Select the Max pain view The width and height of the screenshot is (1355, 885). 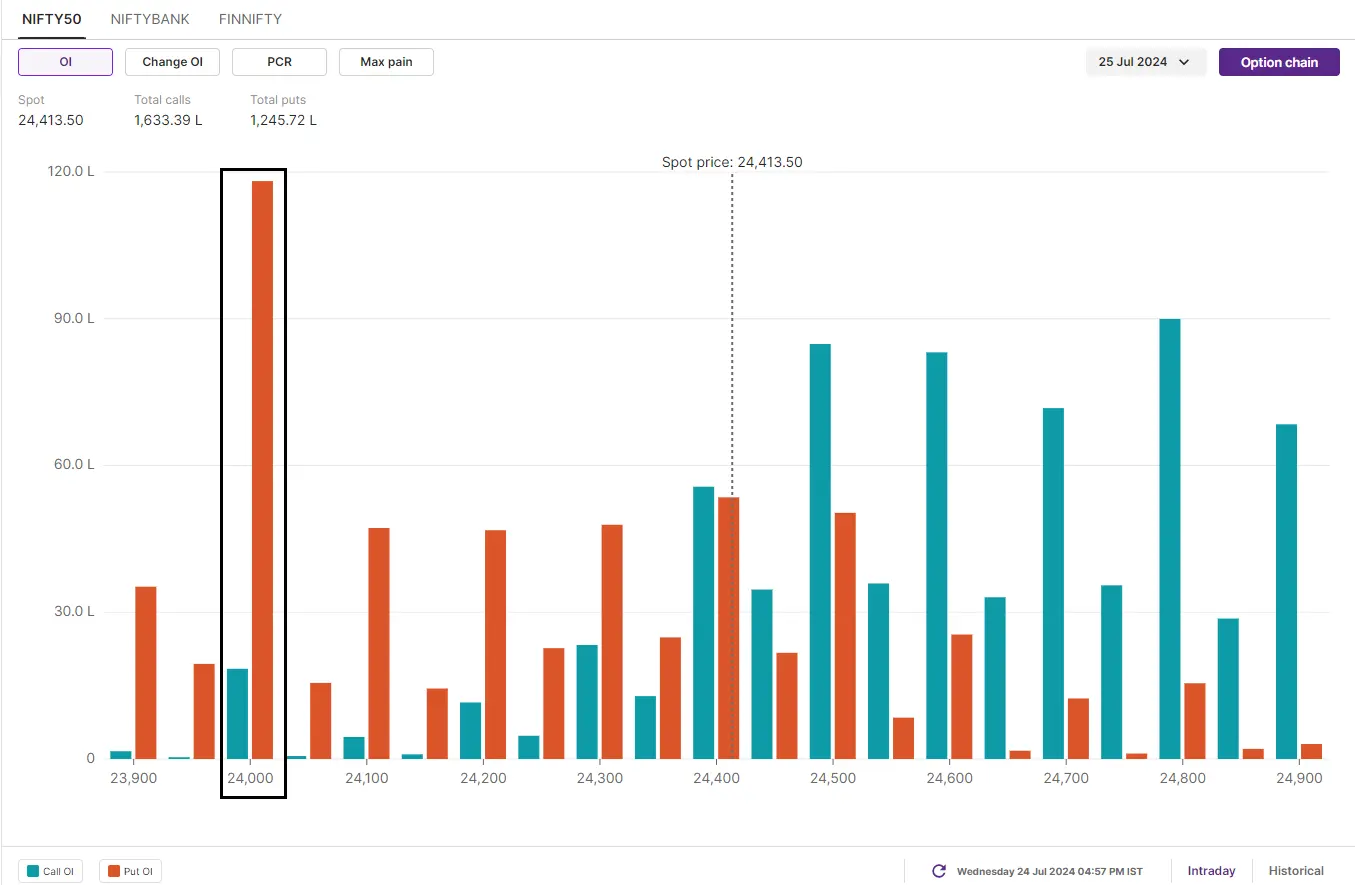pyautogui.click(x=386, y=62)
